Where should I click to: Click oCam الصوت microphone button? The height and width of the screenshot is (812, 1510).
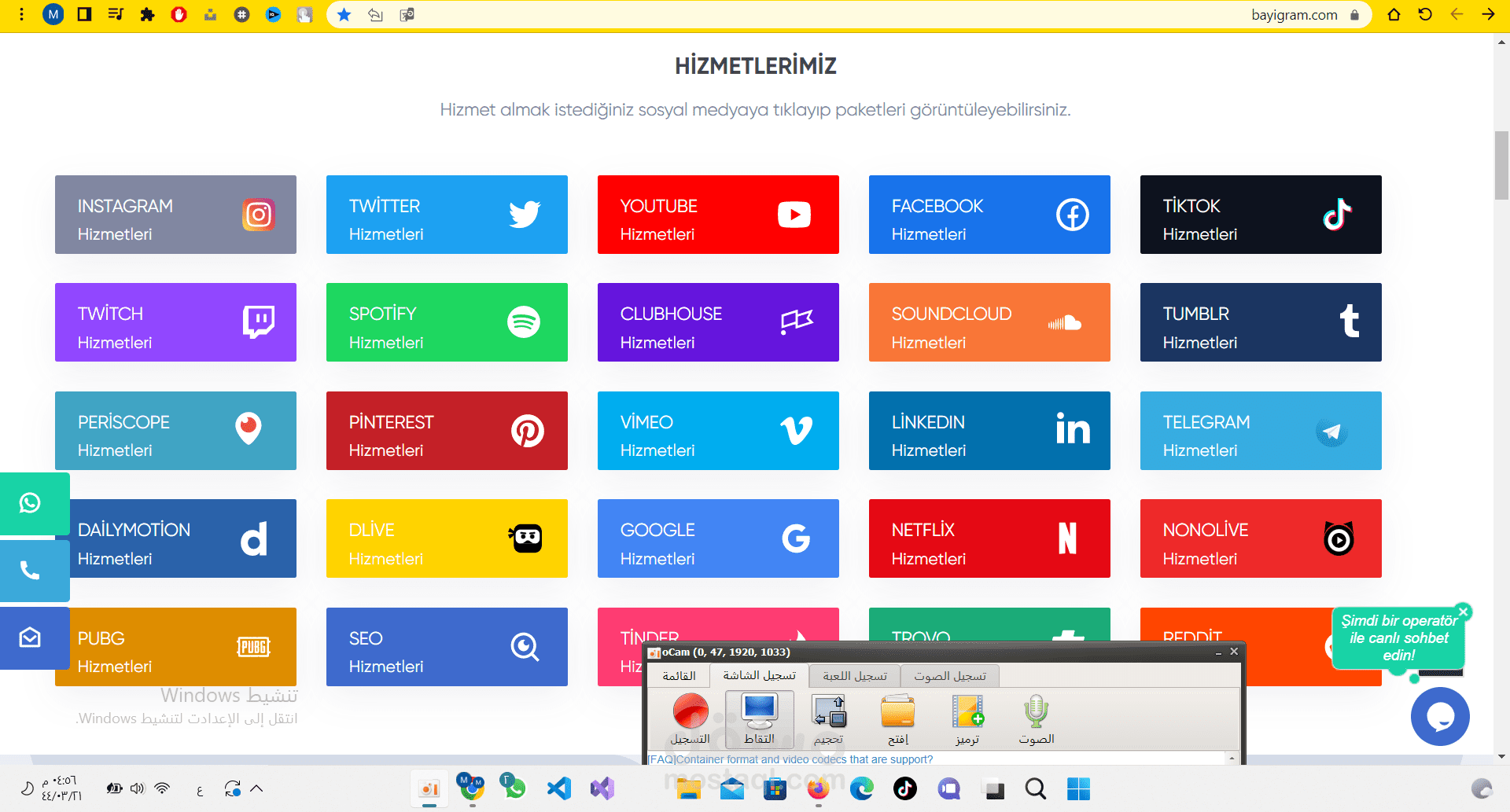[1036, 718]
